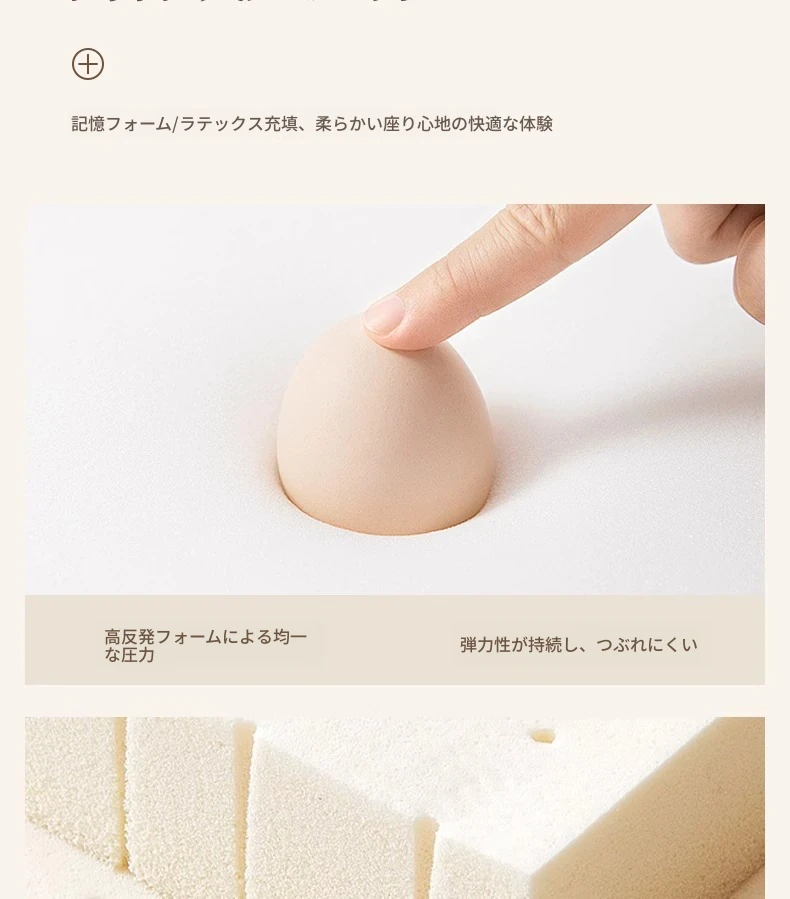Click the small hole in the latex foam
This screenshot has width=790, height=899.
coord(543,736)
